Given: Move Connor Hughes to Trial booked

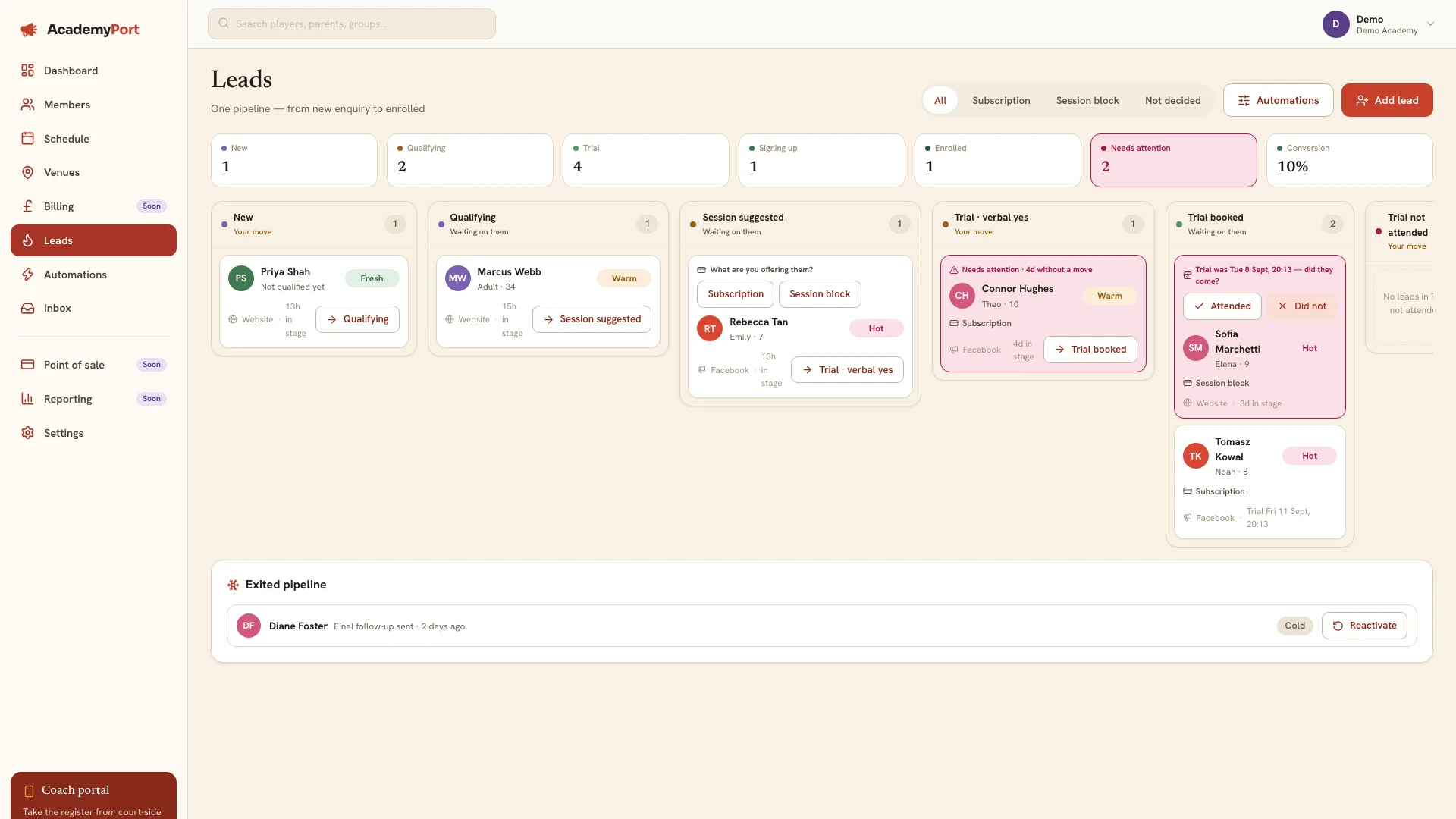Looking at the screenshot, I should click(x=1090, y=350).
